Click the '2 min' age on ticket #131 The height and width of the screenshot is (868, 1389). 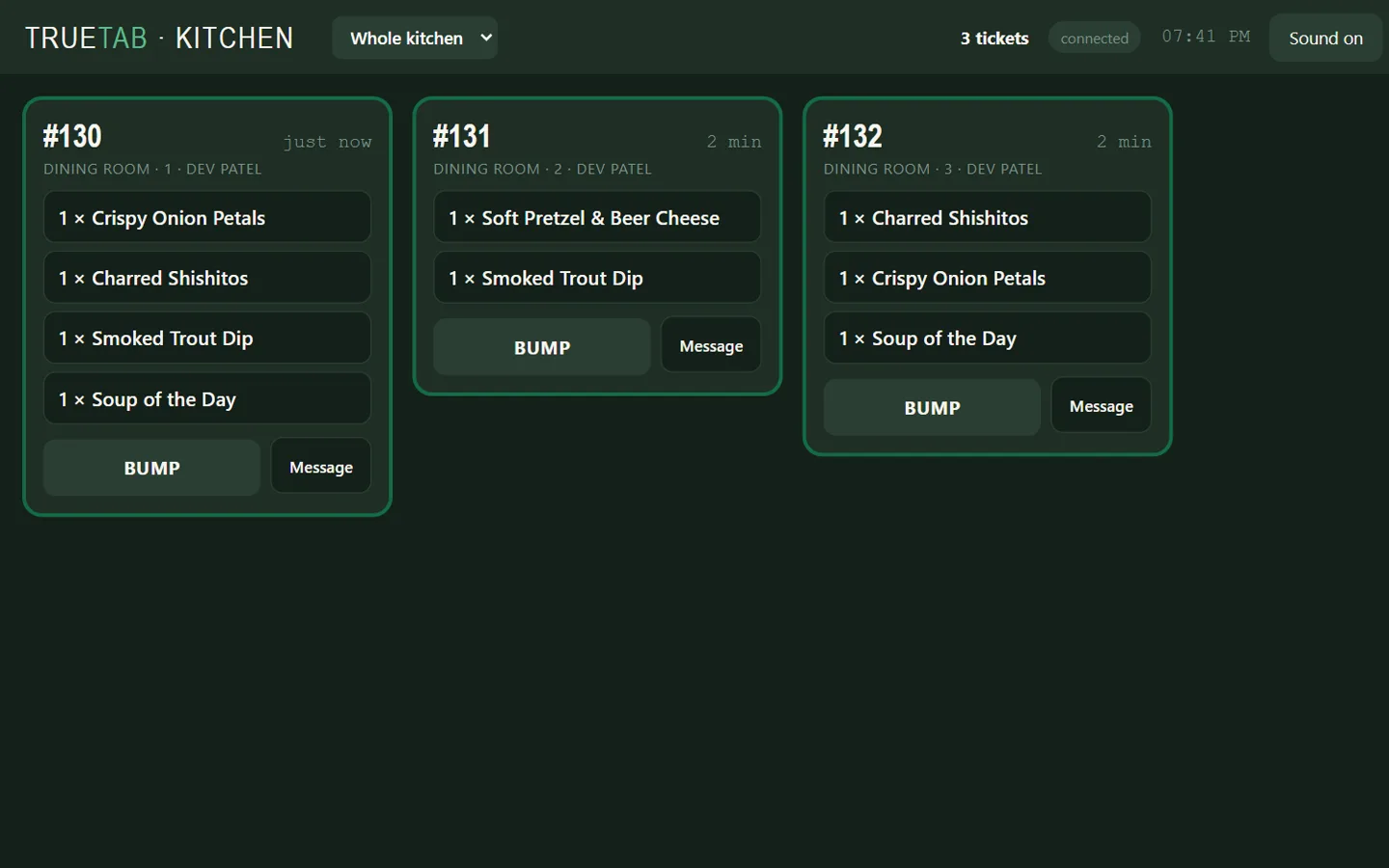coord(734,142)
